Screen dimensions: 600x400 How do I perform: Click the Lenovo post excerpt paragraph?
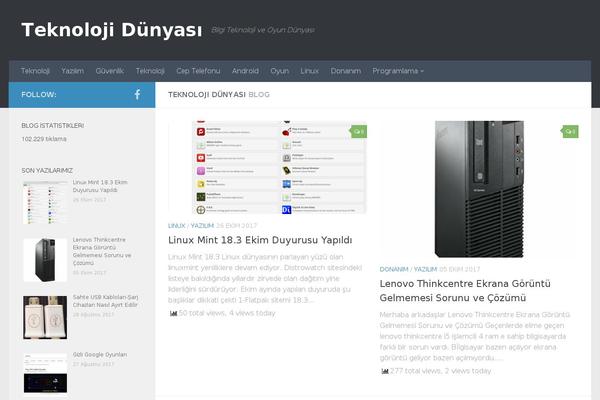pyautogui.click(x=475, y=336)
